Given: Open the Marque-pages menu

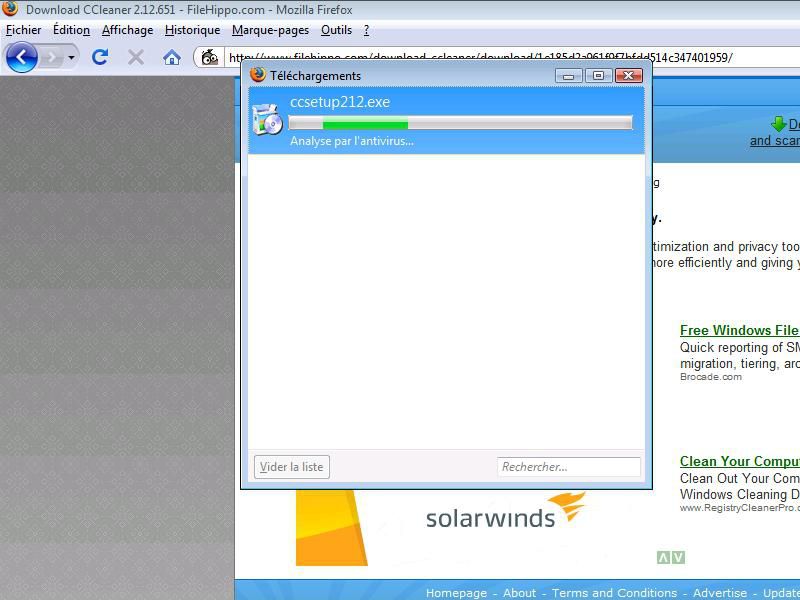Looking at the screenshot, I should pyautogui.click(x=270, y=30).
